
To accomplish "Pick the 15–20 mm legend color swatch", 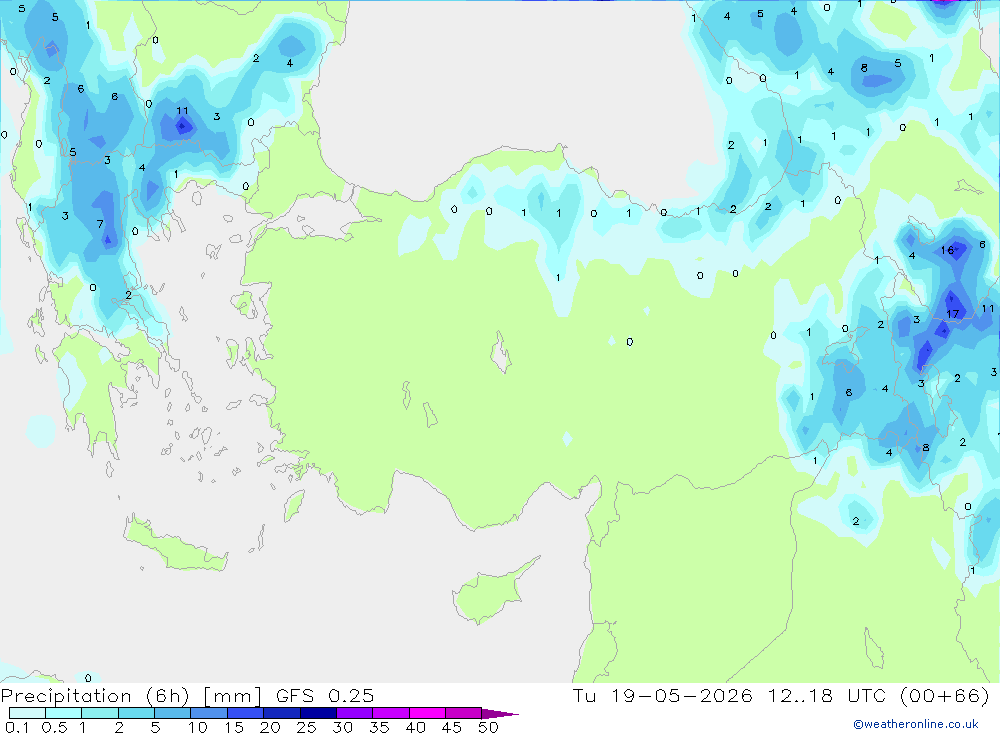I will [246, 713].
